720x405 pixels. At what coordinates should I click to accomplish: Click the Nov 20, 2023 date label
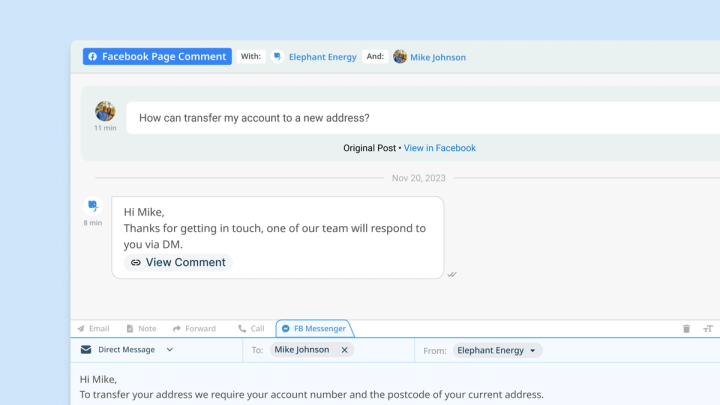click(418, 178)
